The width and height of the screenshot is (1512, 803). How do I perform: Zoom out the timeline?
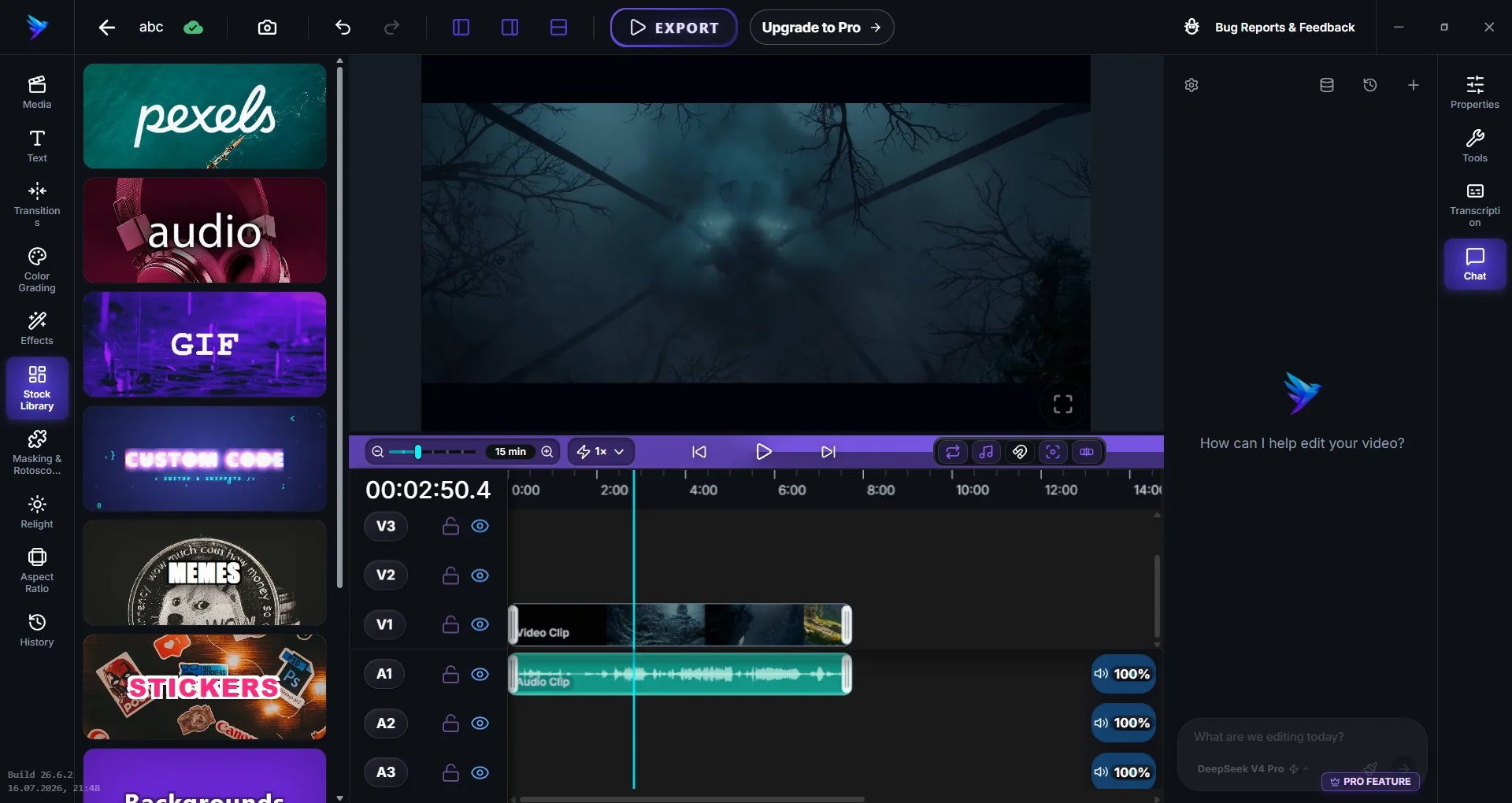point(378,452)
